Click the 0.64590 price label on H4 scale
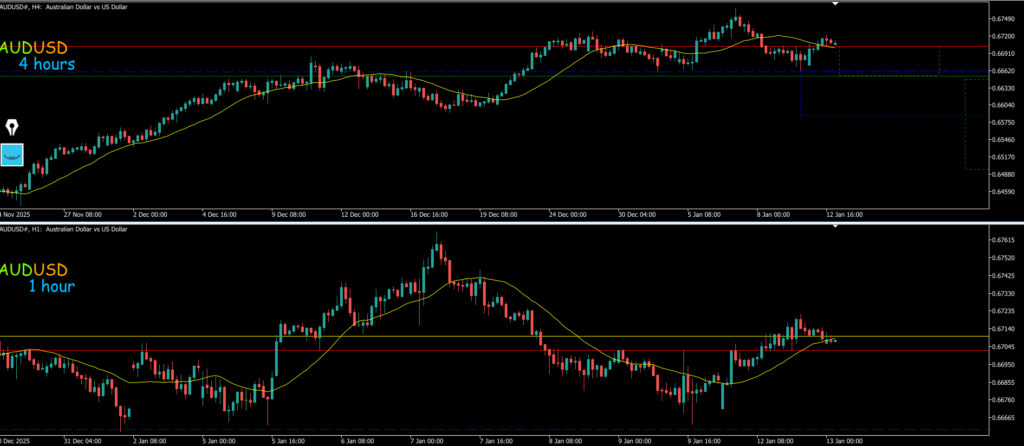1024x446 pixels. point(1002,192)
